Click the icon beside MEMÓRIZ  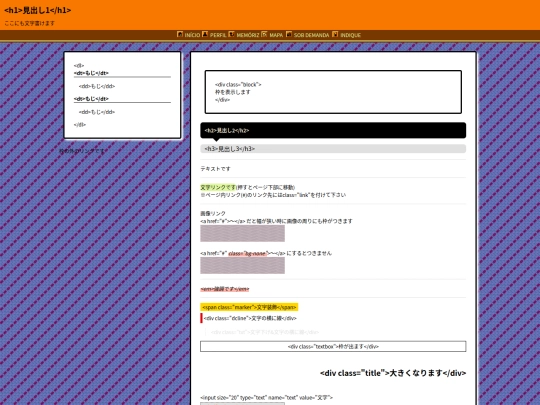tap(232, 34)
